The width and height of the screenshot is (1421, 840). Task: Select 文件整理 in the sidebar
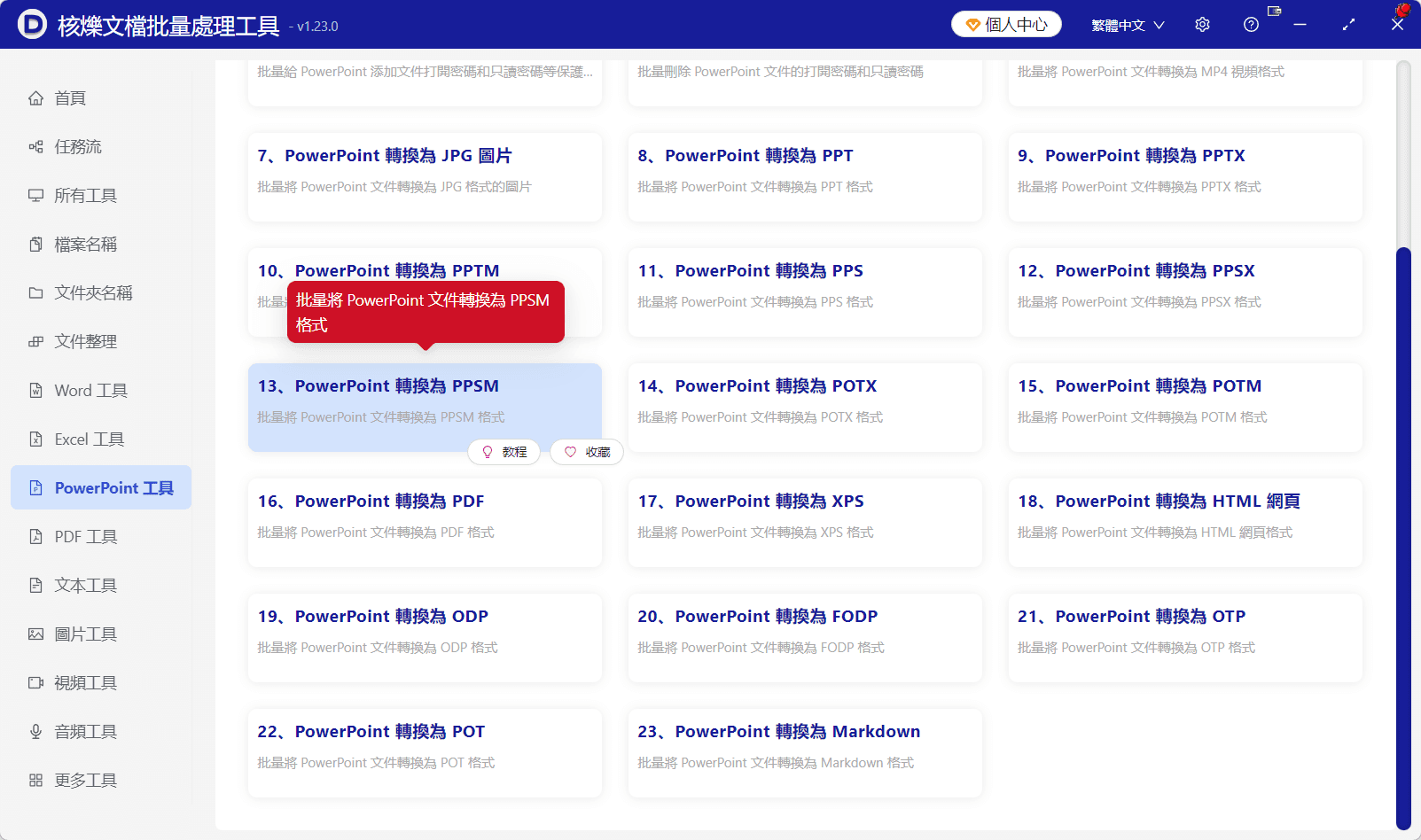(101, 342)
